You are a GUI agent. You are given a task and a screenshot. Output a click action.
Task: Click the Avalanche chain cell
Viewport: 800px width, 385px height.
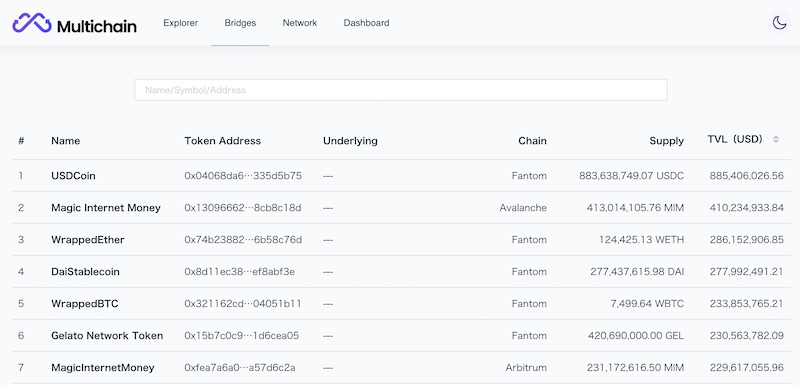tap(523, 208)
